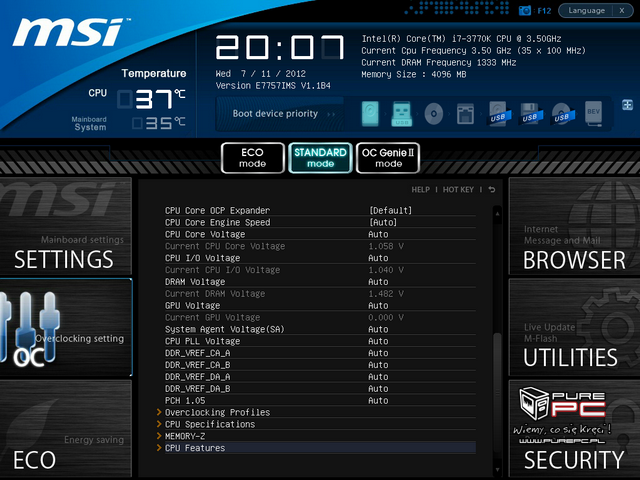Open the UTILITIES panel

point(574,327)
